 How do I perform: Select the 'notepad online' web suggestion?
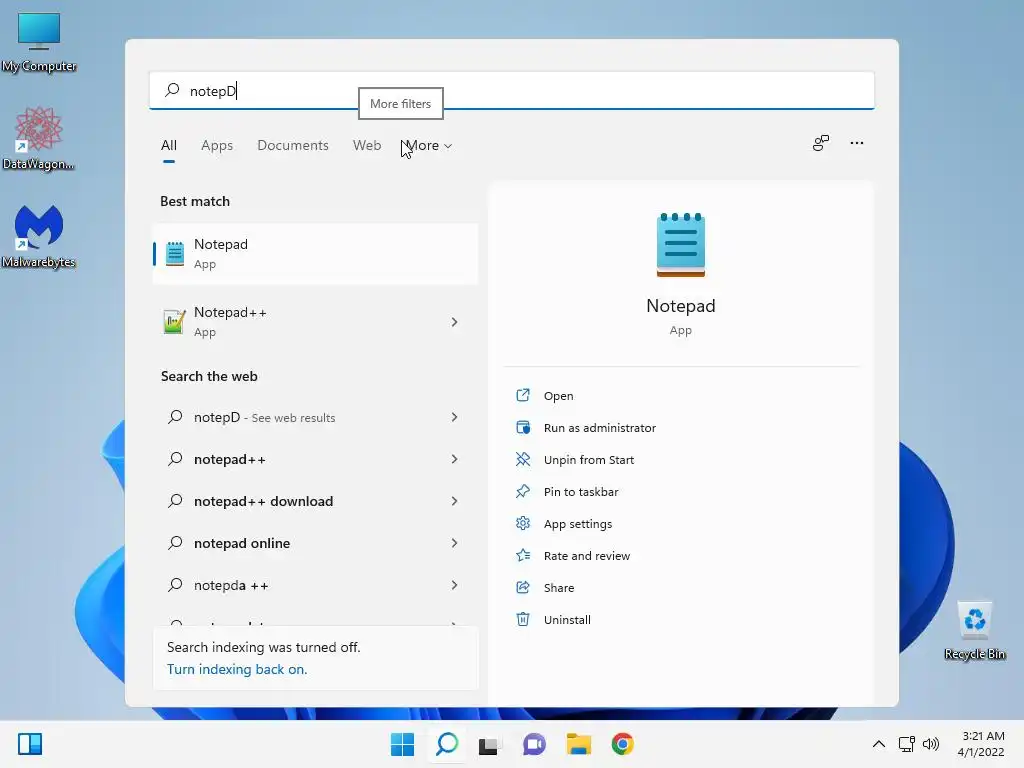(315, 543)
